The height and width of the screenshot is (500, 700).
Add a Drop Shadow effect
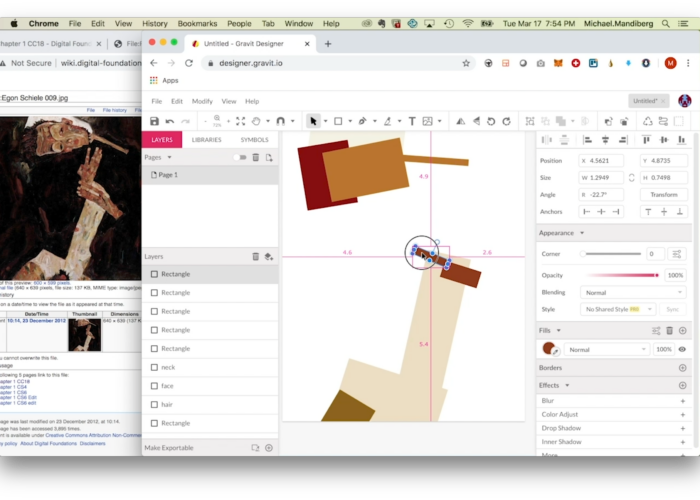click(x=683, y=428)
